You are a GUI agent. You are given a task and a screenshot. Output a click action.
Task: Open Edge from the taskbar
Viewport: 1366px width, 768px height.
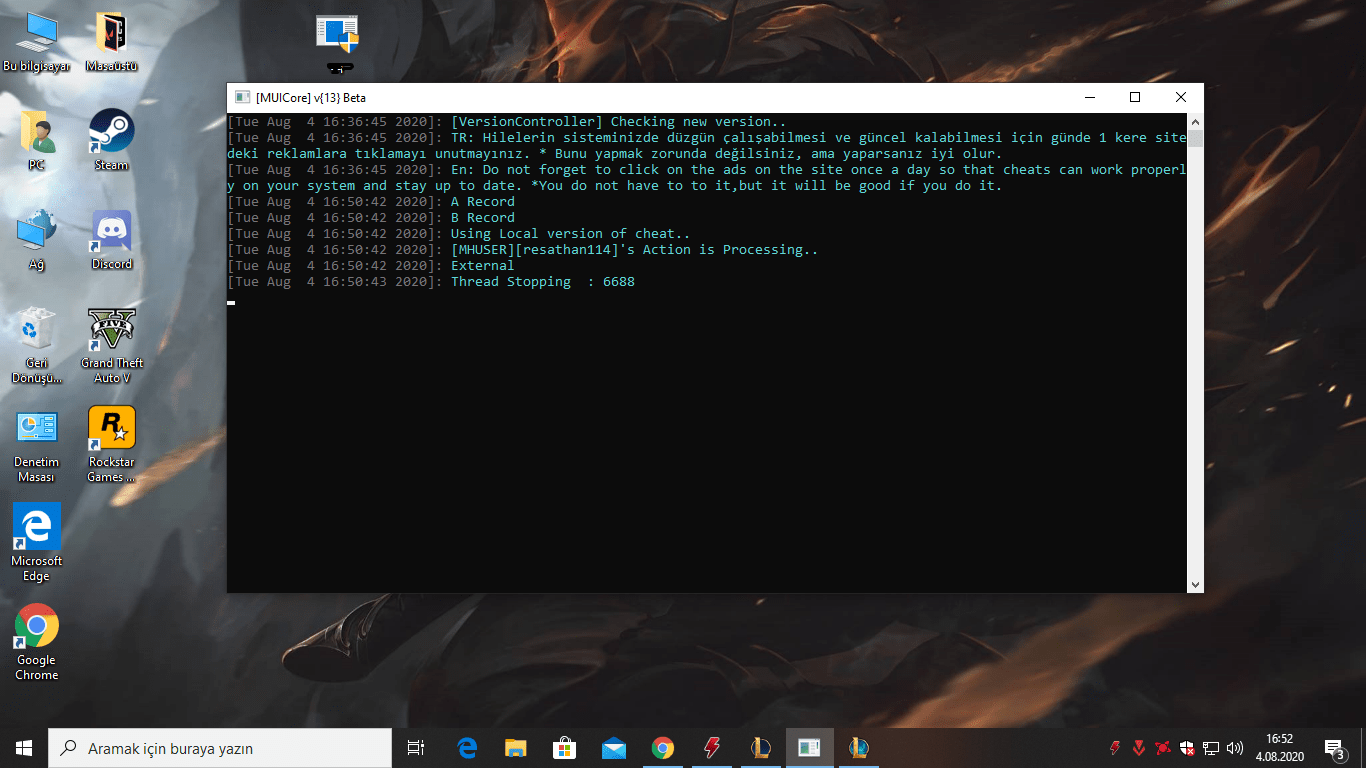coord(467,748)
